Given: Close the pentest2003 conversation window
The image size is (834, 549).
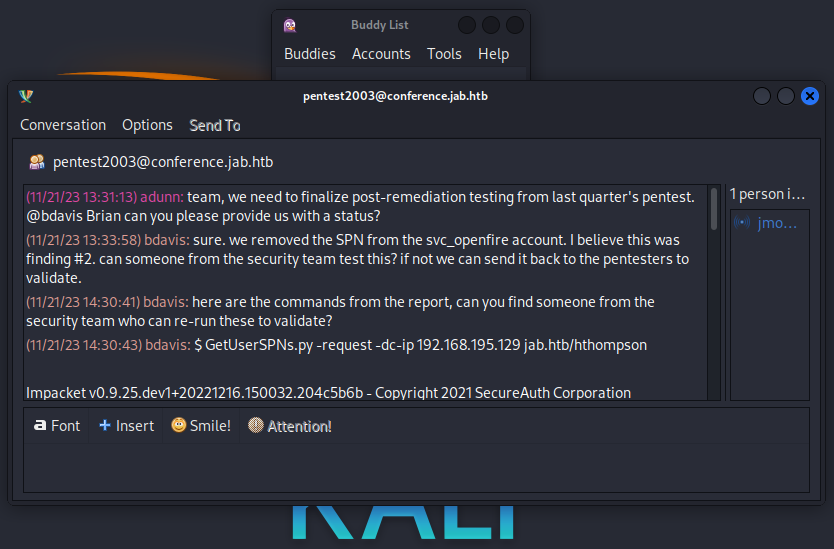Looking at the screenshot, I should pyautogui.click(x=810, y=96).
